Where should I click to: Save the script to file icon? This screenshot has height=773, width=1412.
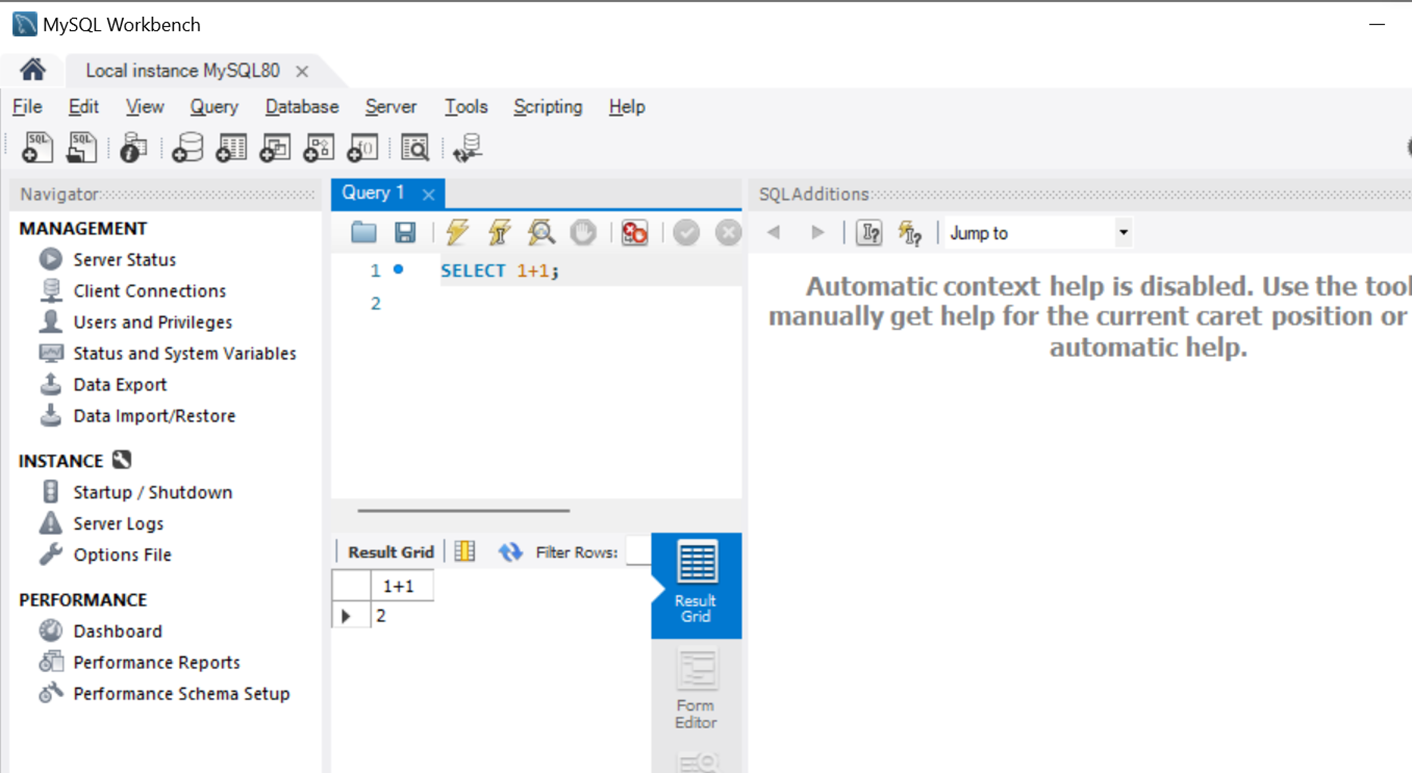pyautogui.click(x=405, y=232)
